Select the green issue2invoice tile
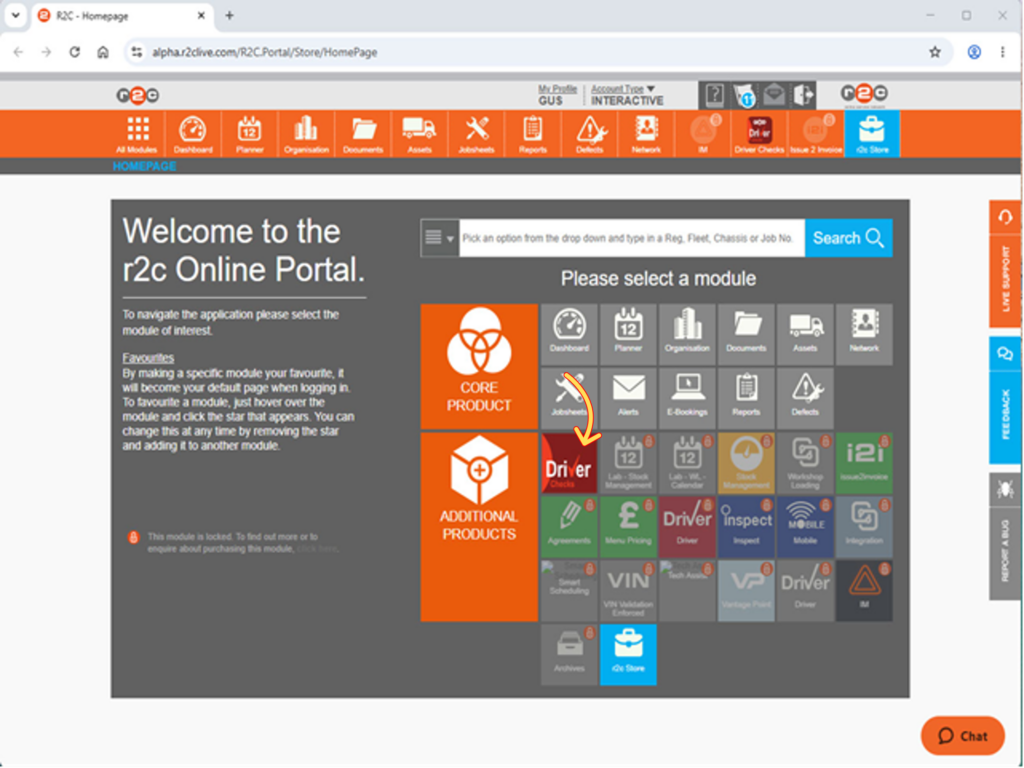 click(864, 462)
